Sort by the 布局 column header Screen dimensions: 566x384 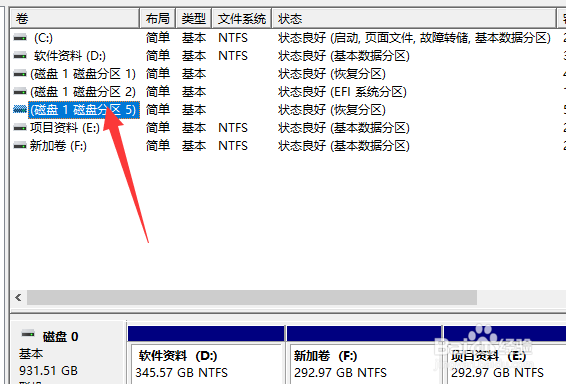(158, 18)
